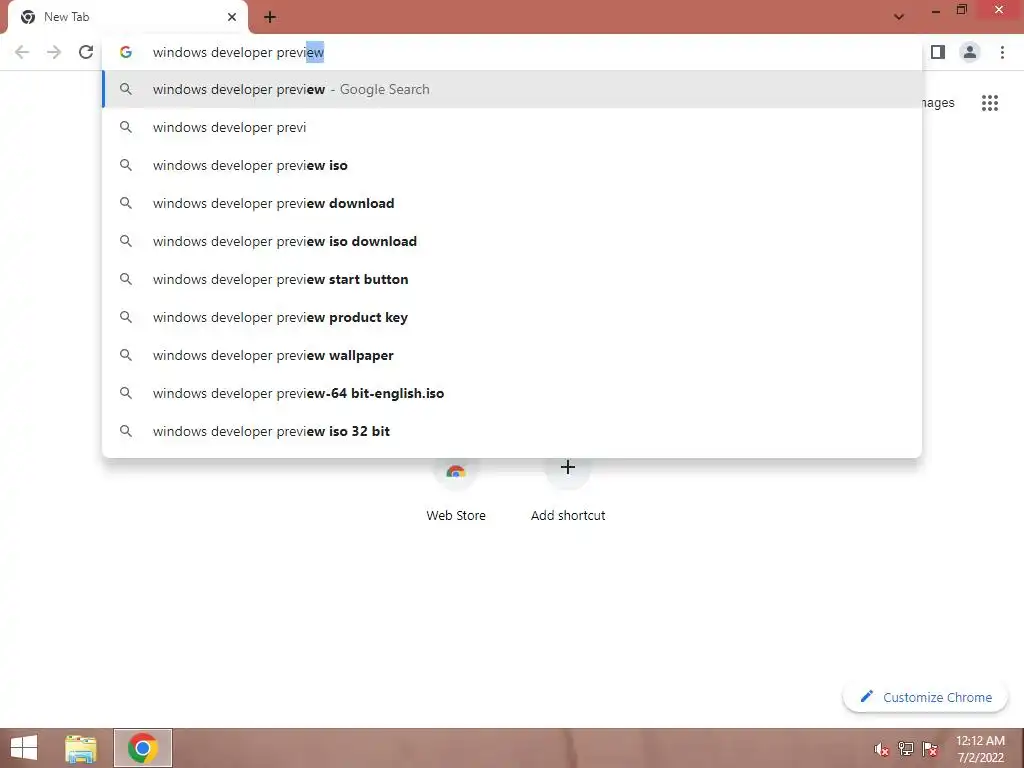Open the Chrome three-dot menu
This screenshot has height=768, width=1024.
pos(1002,52)
